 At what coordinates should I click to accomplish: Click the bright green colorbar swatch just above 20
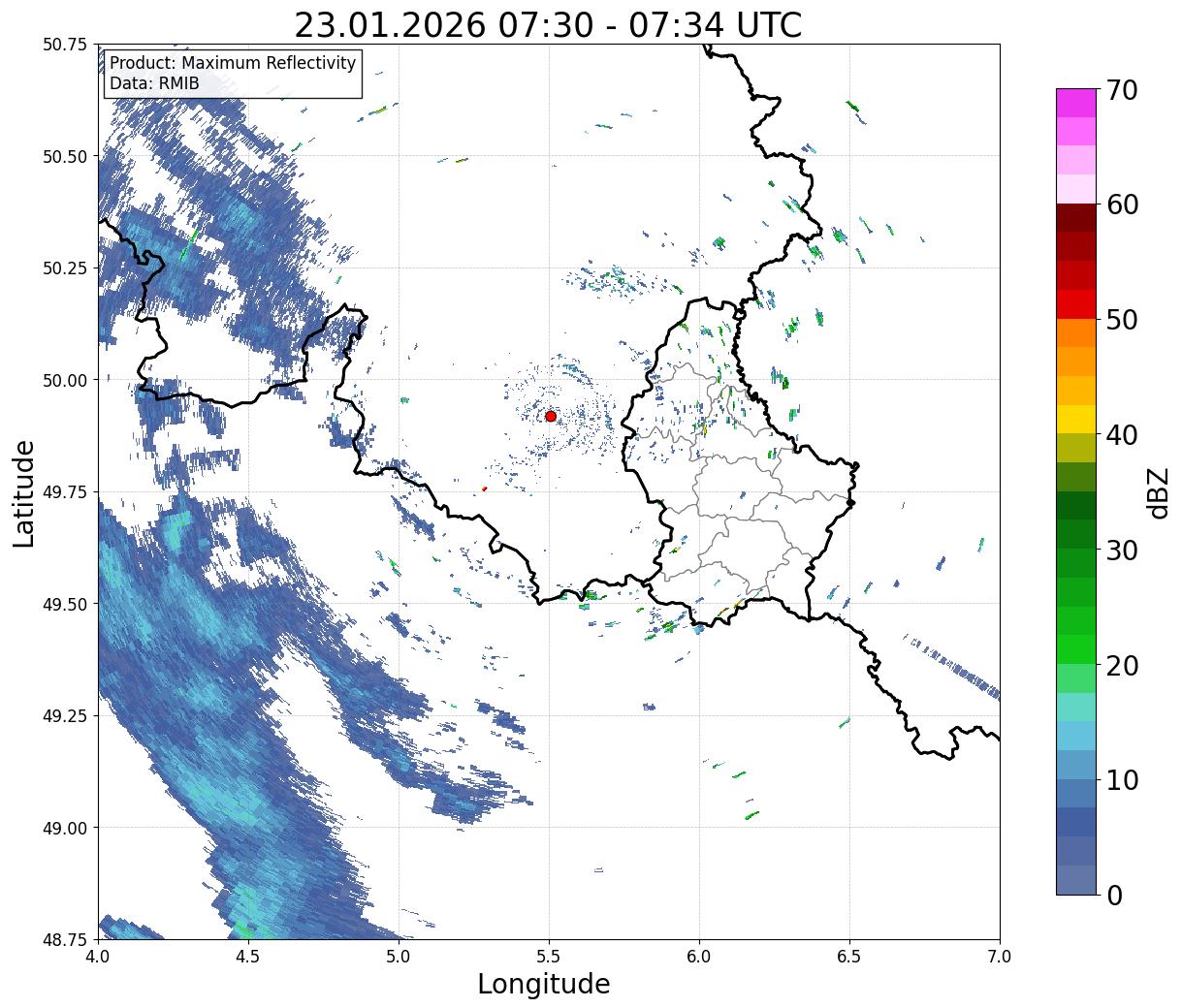[1076, 649]
